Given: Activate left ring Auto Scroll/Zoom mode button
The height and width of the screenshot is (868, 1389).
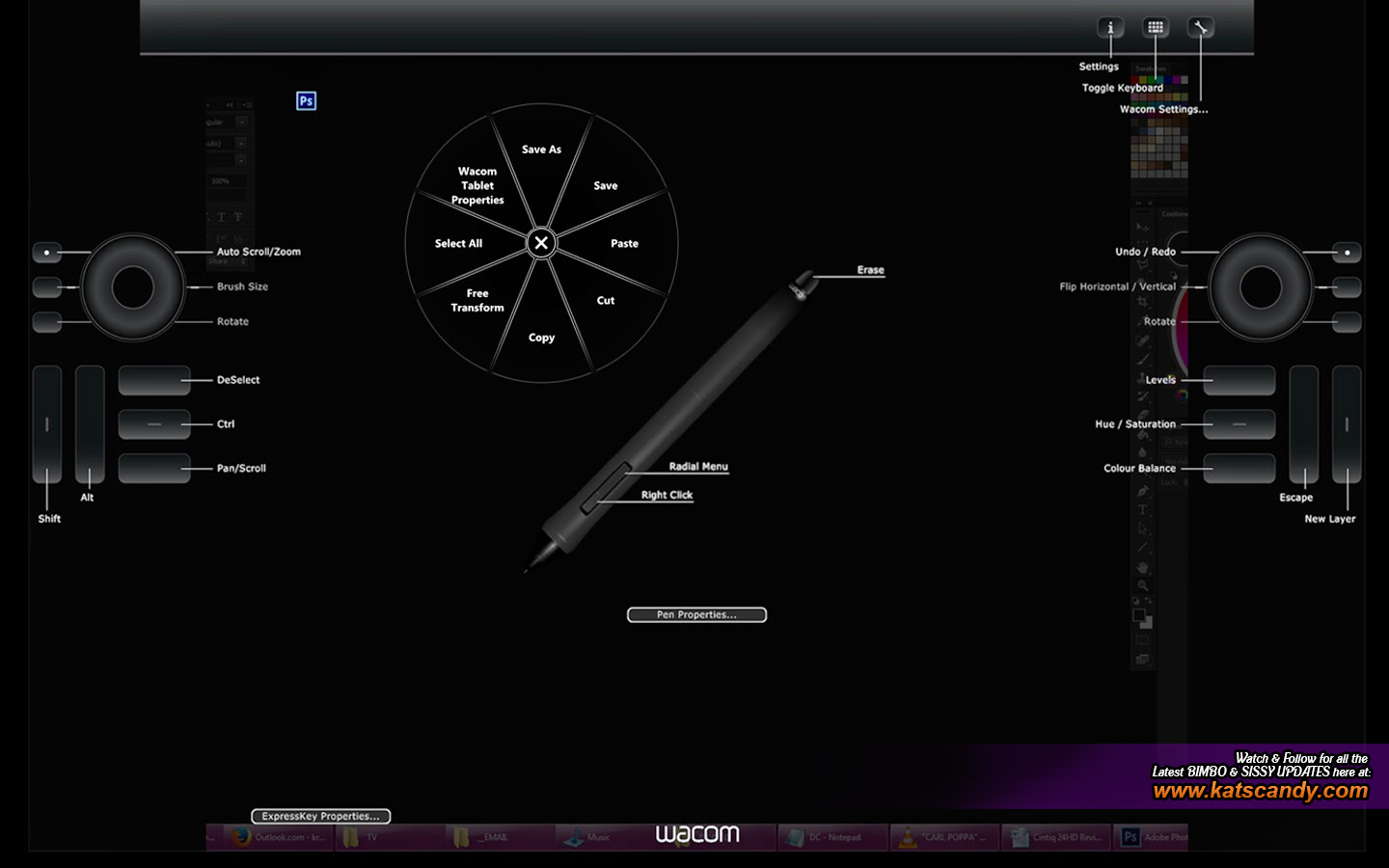Looking at the screenshot, I should (46, 253).
